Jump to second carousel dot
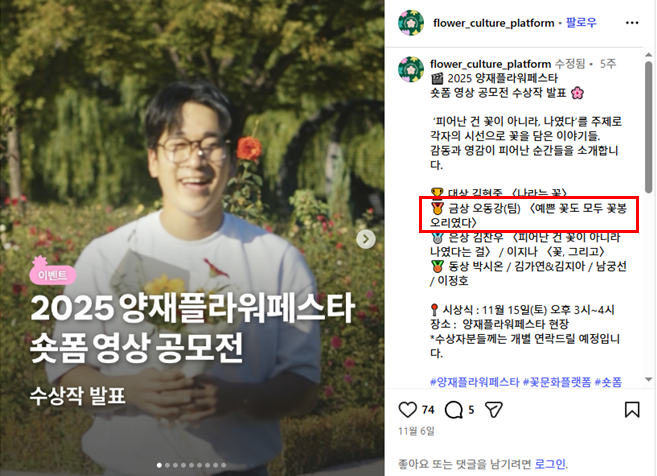 167,465
